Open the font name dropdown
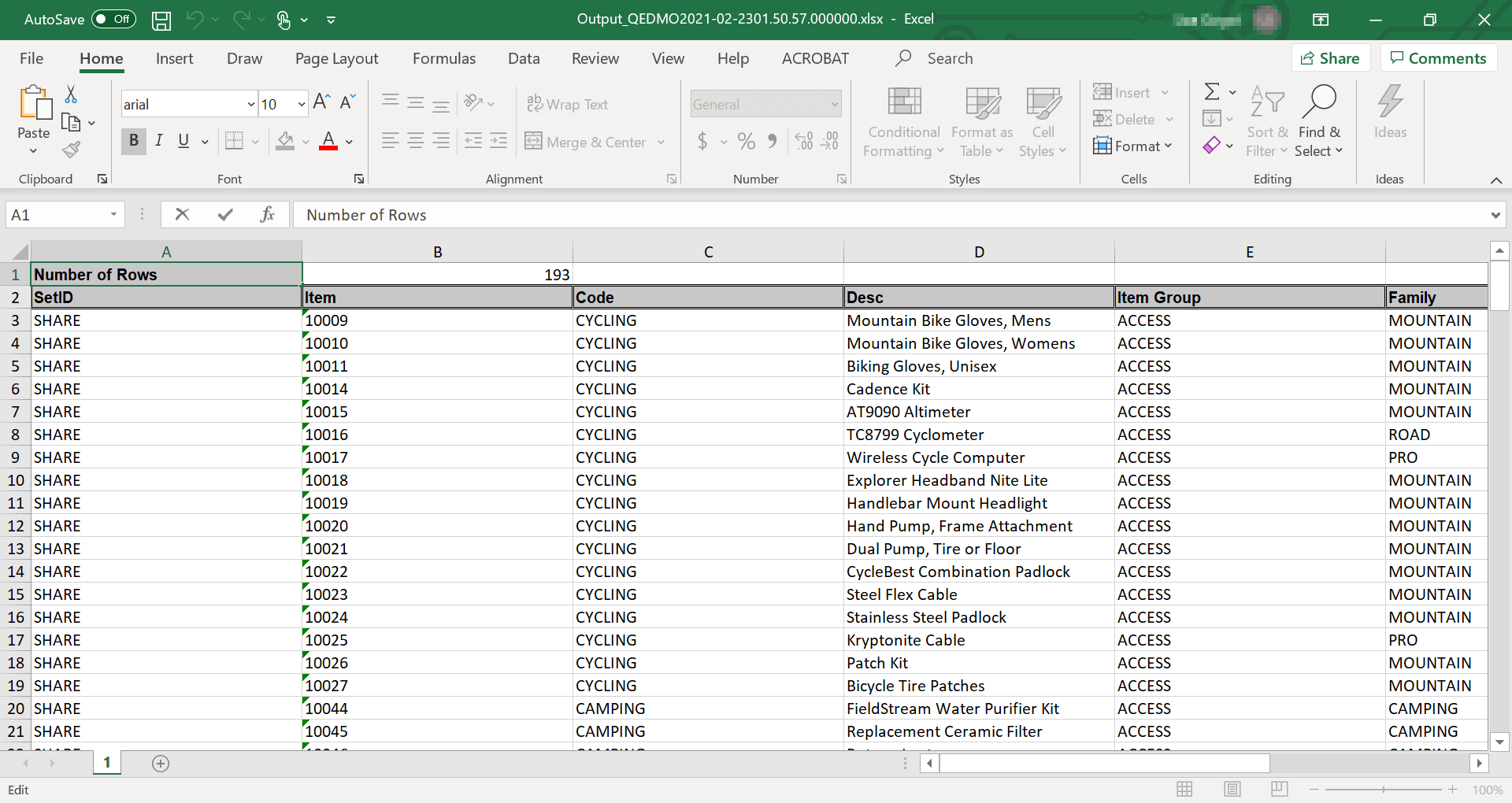Screen dimensions: 1512x803 pos(250,103)
